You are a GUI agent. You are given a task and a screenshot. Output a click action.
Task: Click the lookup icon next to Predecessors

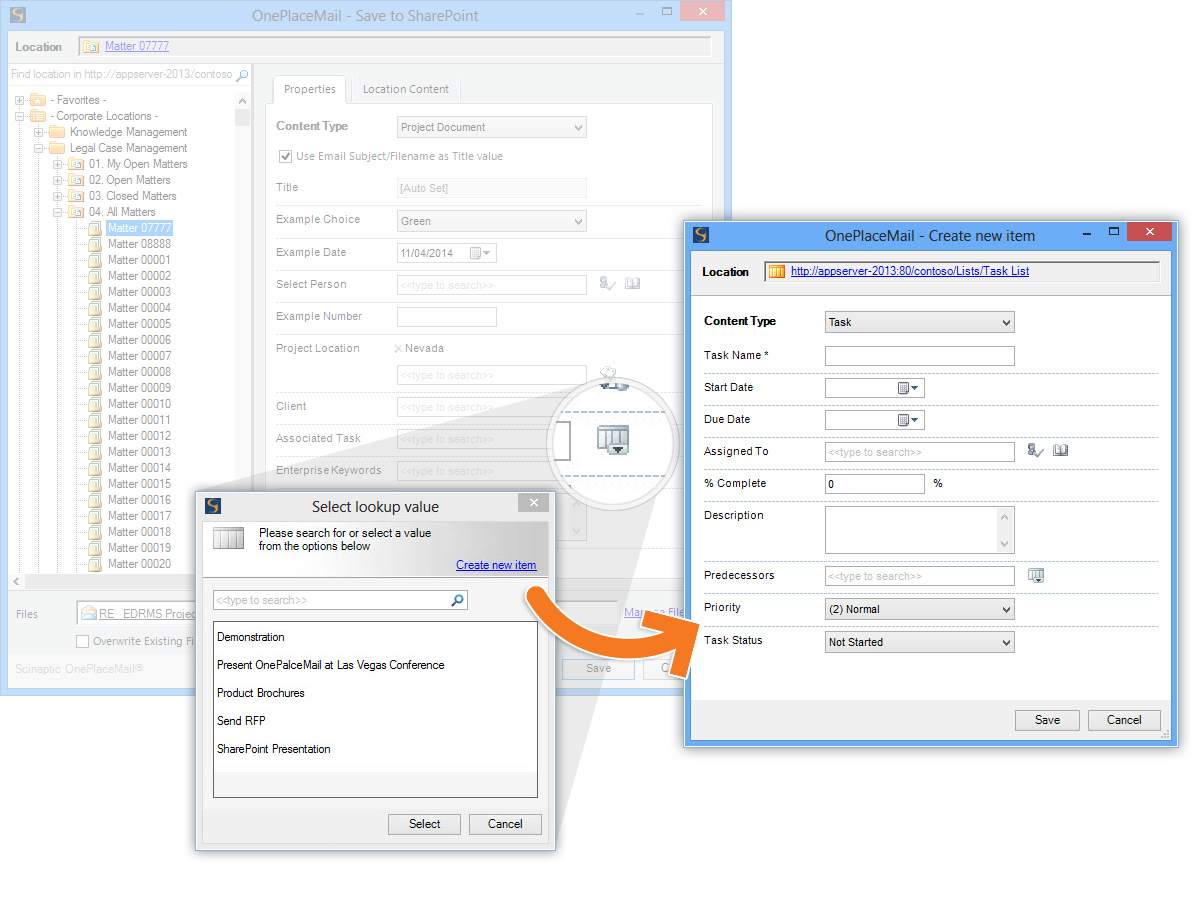point(1036,575)
